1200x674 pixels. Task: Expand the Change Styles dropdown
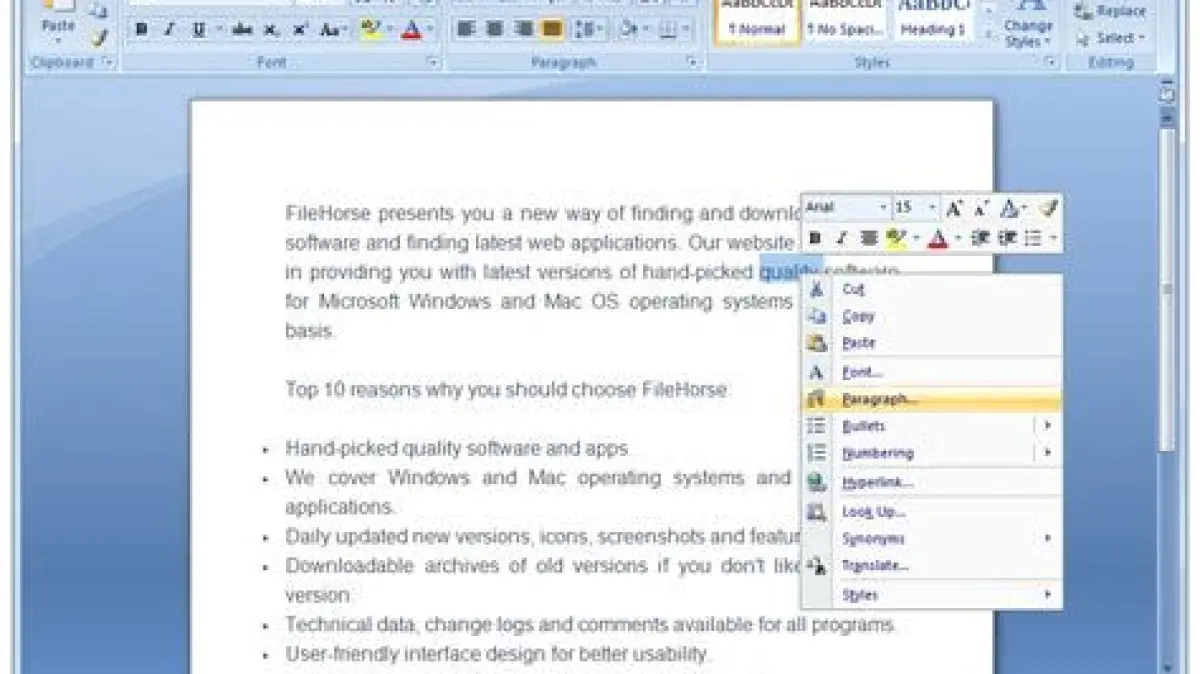(1028, 35)
